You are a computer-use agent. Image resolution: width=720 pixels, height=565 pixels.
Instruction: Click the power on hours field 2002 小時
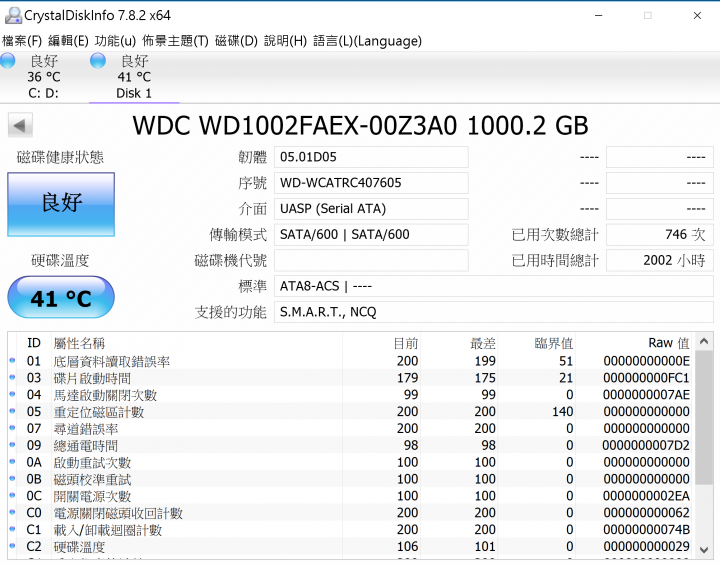tap(660, 260)
